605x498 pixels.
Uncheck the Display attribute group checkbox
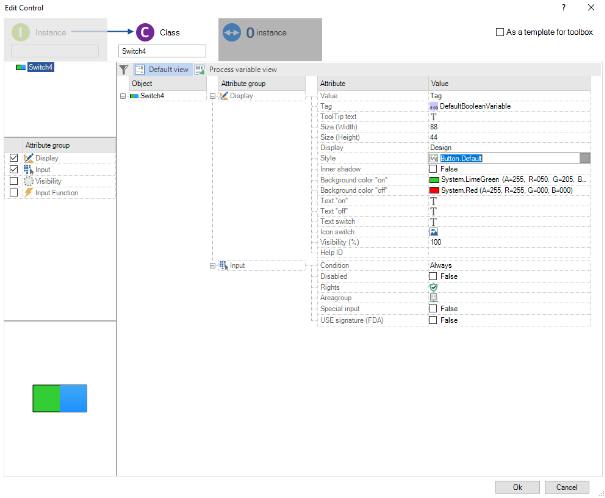[x=13, y=158]
